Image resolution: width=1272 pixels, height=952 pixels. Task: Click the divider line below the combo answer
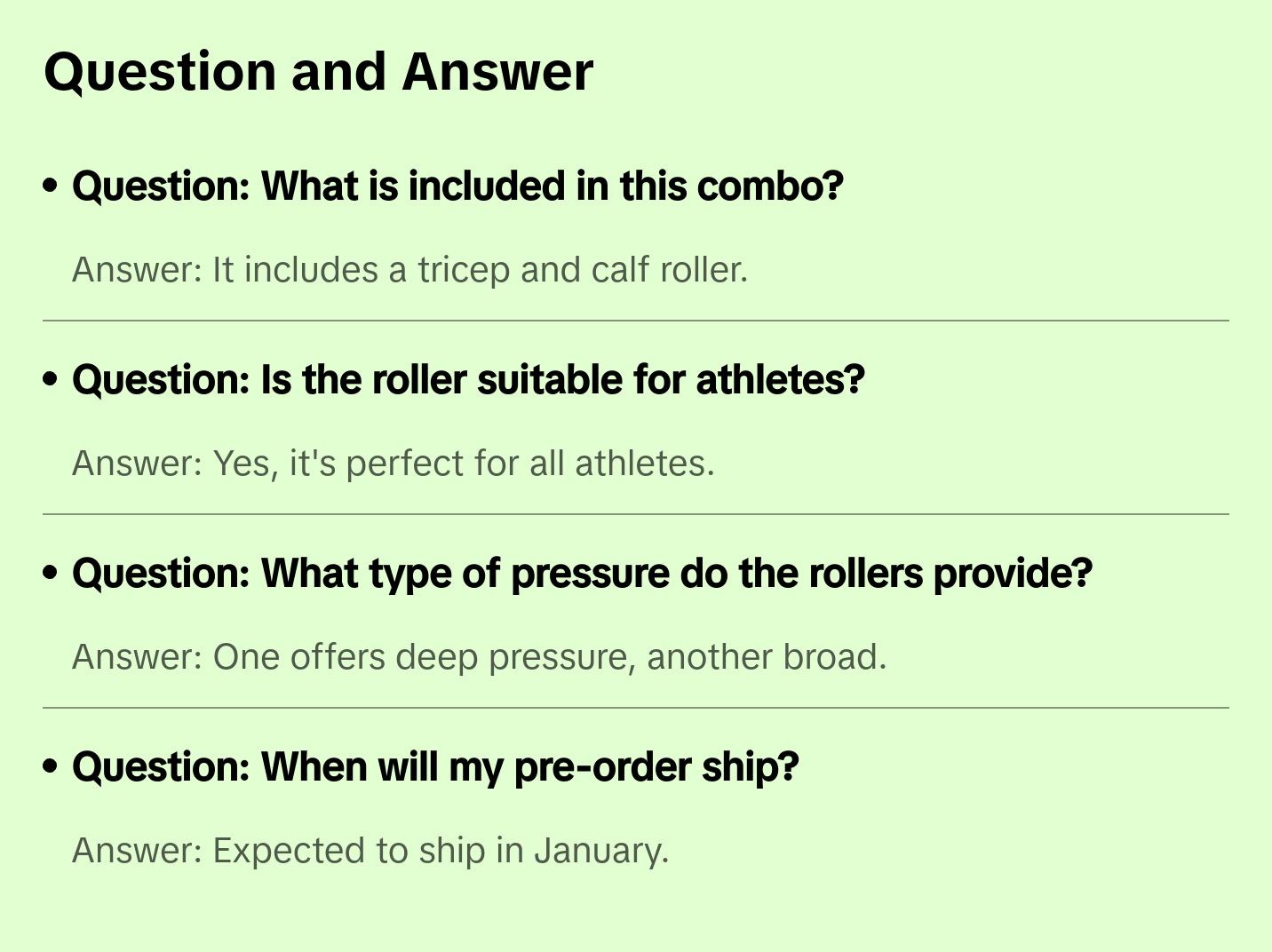tap(636, 321)
